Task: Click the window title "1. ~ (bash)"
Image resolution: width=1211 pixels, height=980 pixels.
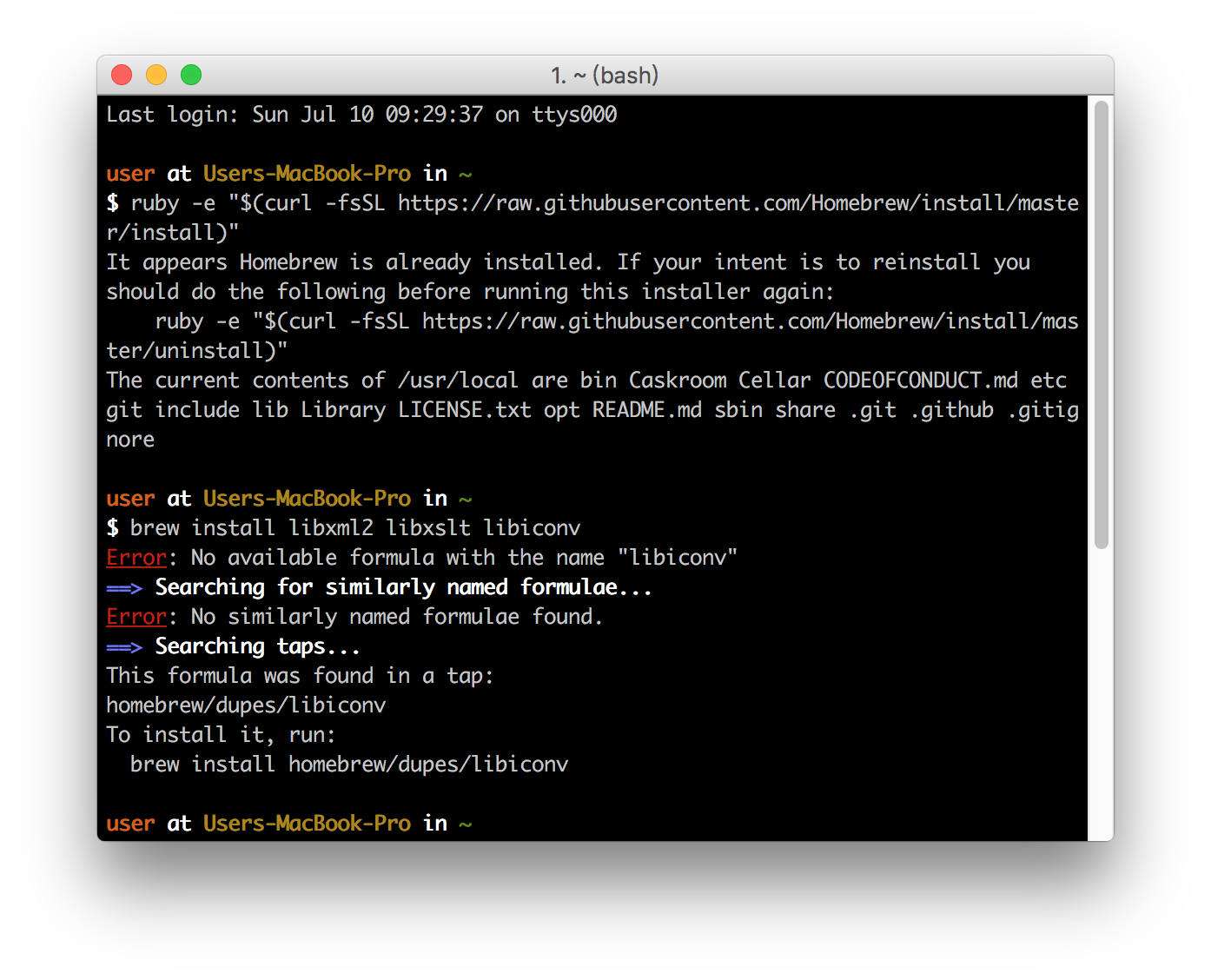Action: (605, 76)
